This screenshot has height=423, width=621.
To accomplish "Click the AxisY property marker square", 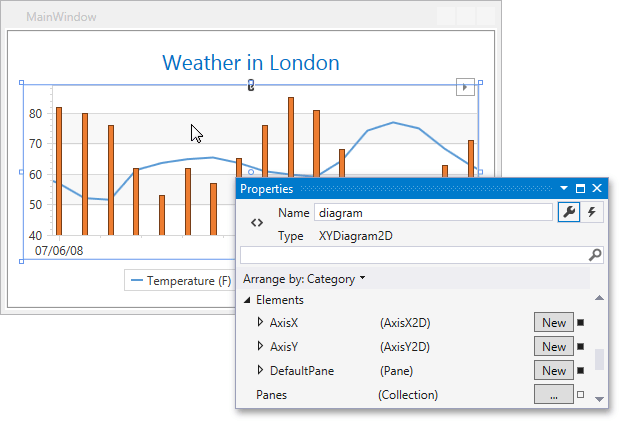I will [581, 347].
